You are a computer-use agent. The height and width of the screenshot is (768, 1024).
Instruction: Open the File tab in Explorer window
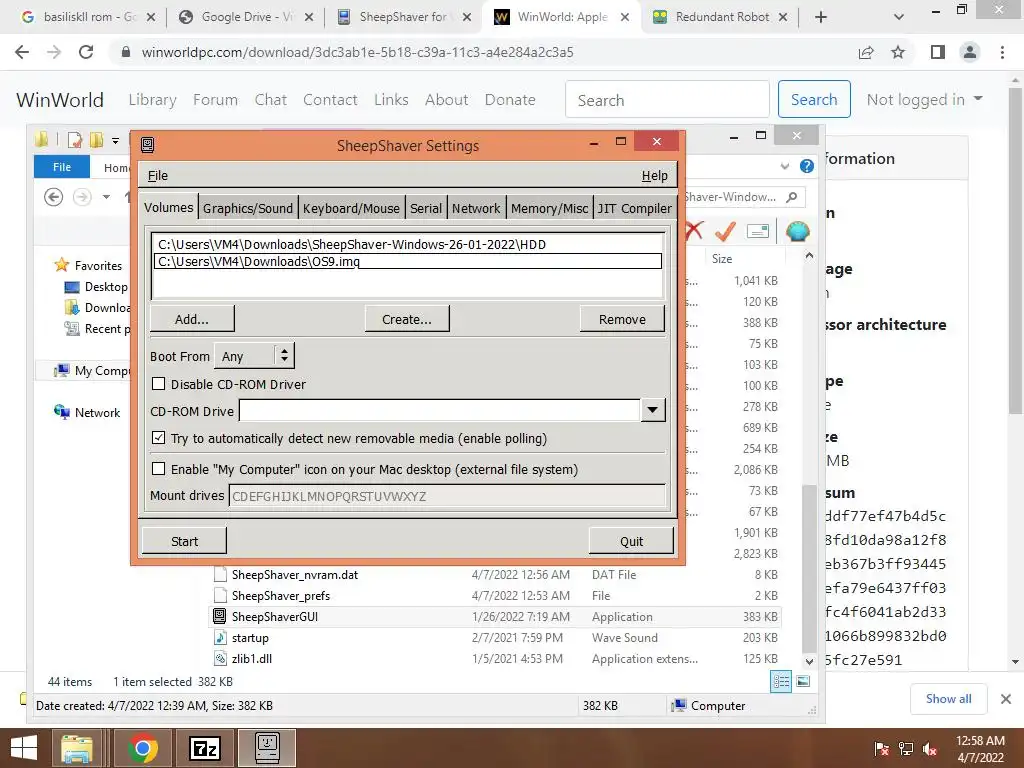61,167
